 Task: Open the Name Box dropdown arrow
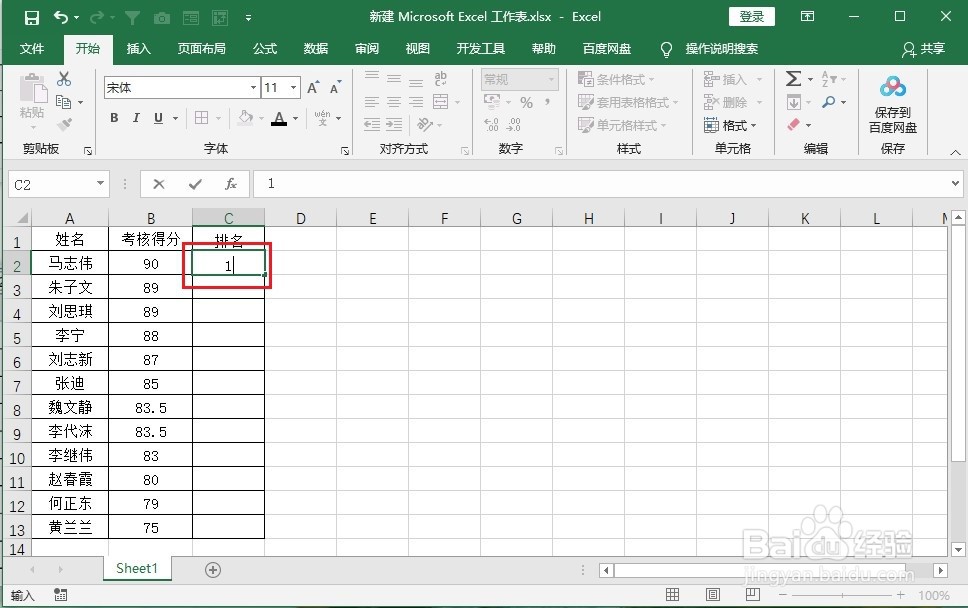click(100, 184)
